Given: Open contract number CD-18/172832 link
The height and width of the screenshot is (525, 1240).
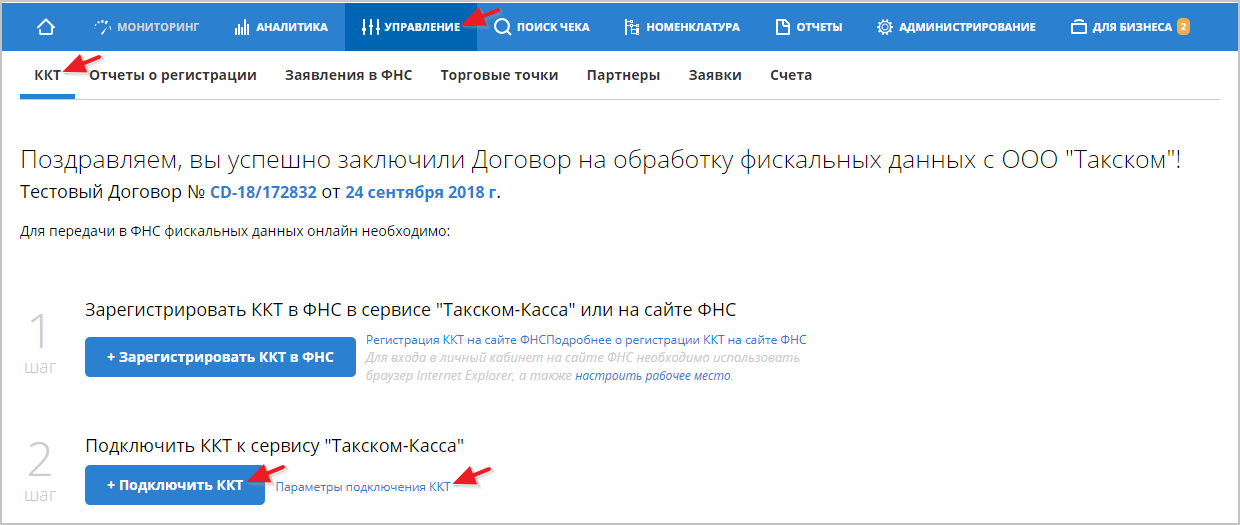Looking at the screenshot, I should pos(263,192).
